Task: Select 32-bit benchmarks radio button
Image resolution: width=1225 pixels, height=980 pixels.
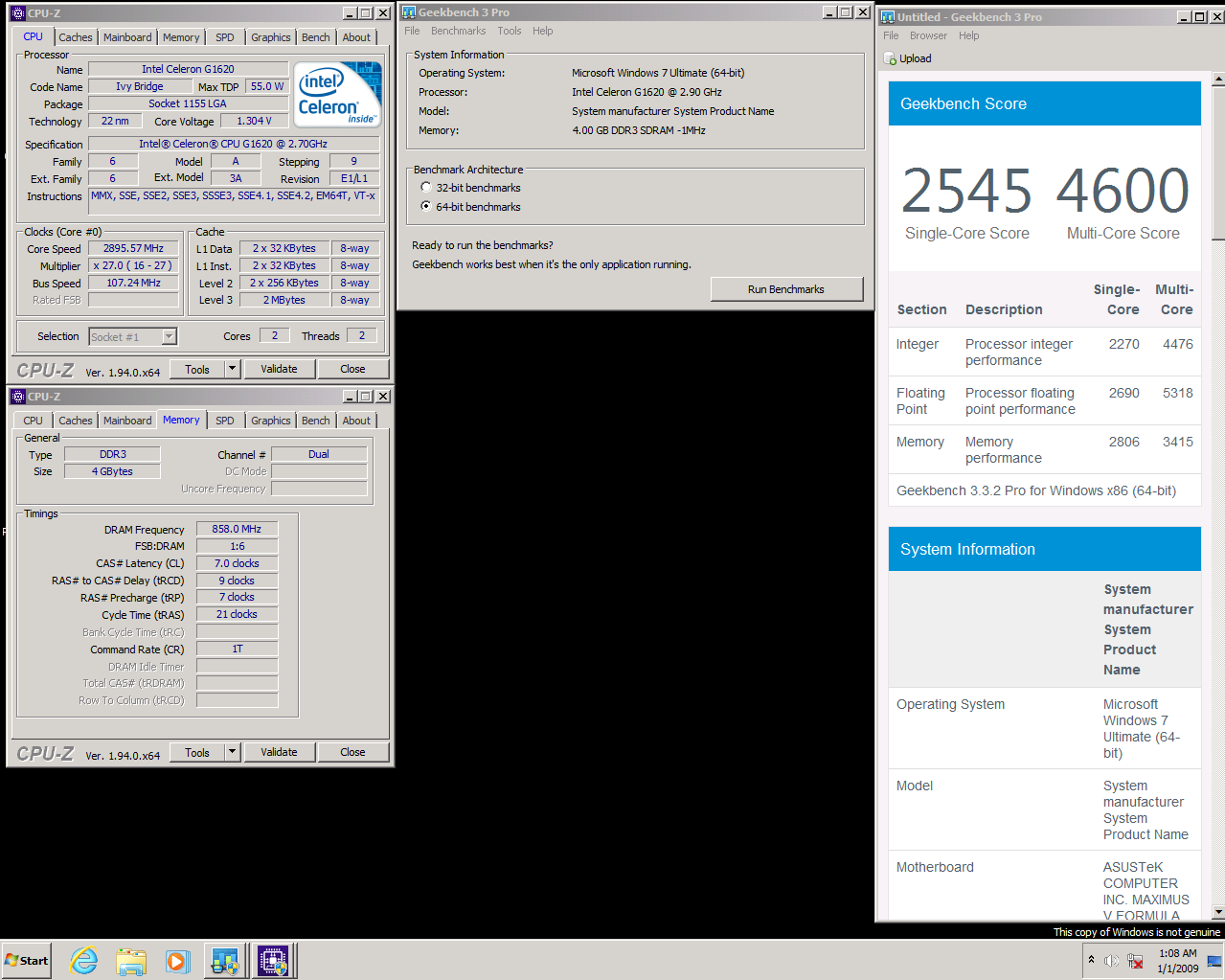Action: (x=427, y=188)
